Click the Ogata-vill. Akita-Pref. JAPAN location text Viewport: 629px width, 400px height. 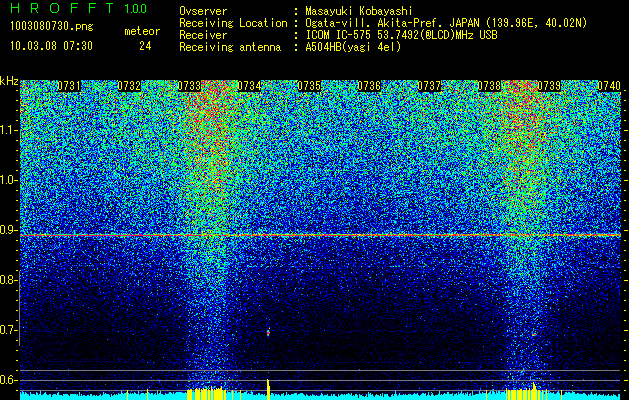tap(446, 23)
